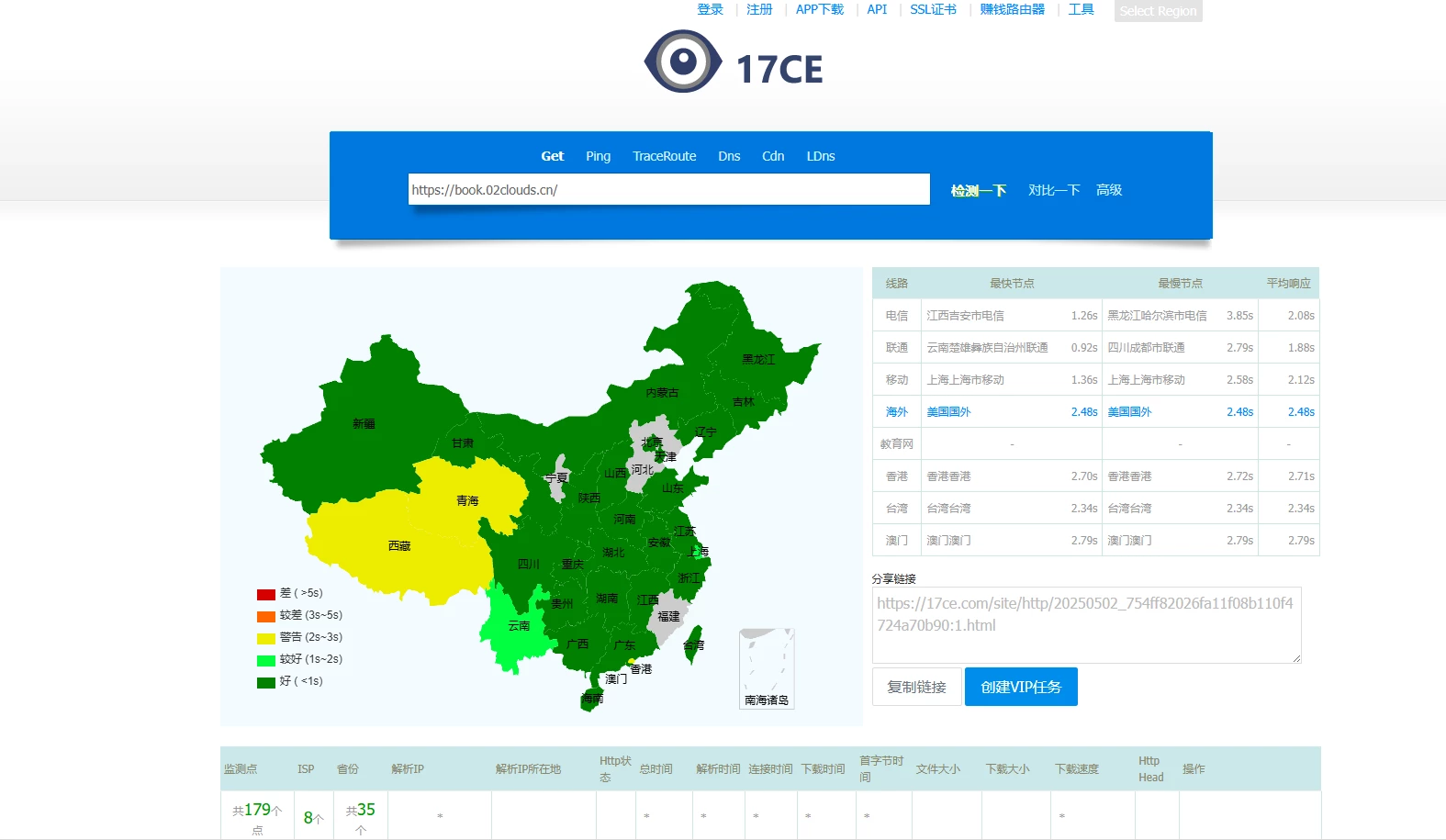The width and height of the screenshot is (1446, 840).
Task: Select the South China Sea islands inset map
Action: (767, 668)
